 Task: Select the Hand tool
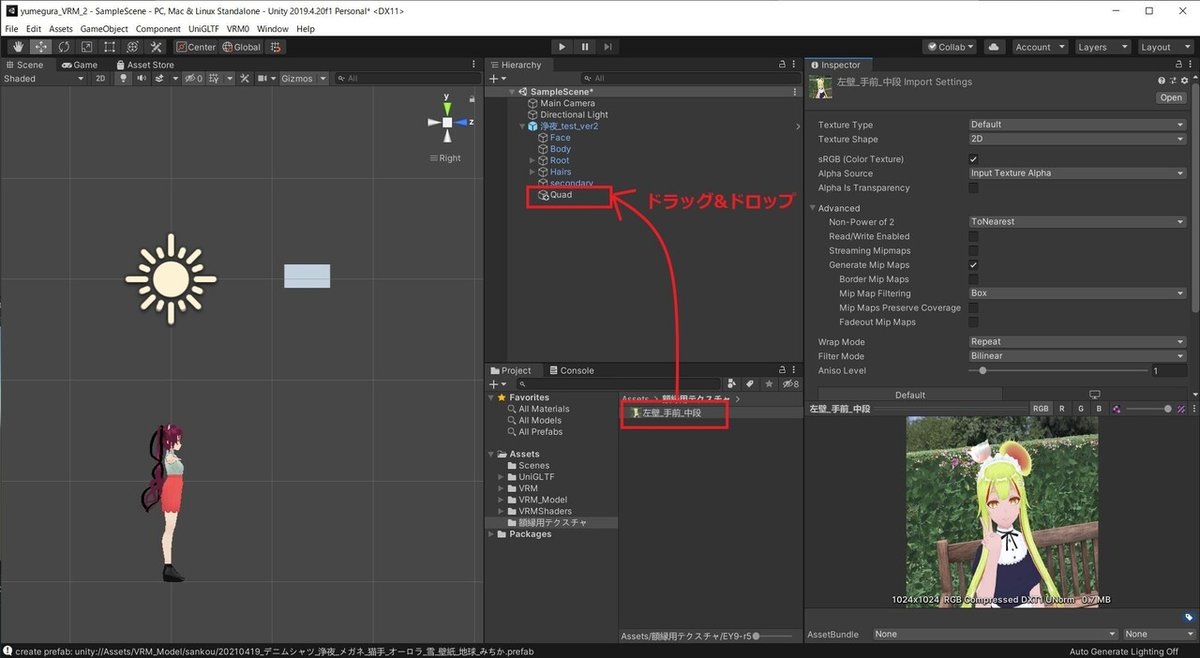[x=17, y=47]
